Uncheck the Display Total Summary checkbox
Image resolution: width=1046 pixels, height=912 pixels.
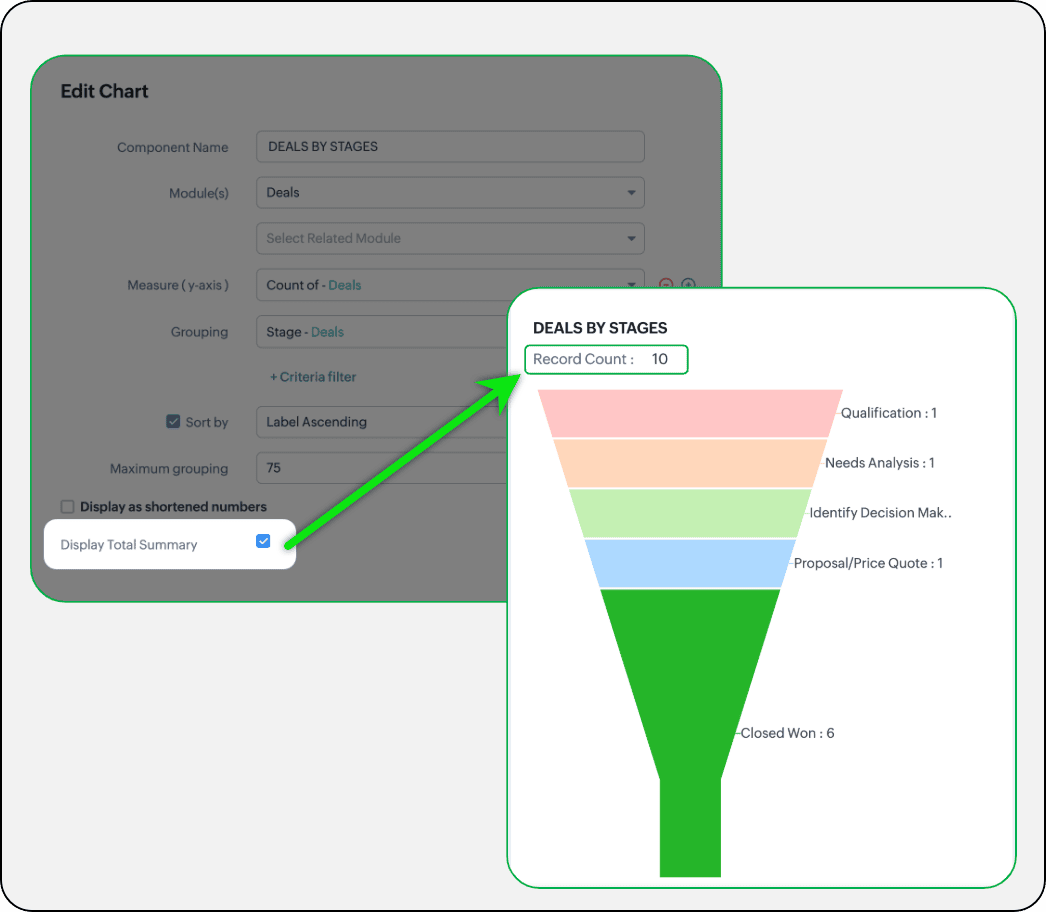pyautogui.click(x=263, y=541)
